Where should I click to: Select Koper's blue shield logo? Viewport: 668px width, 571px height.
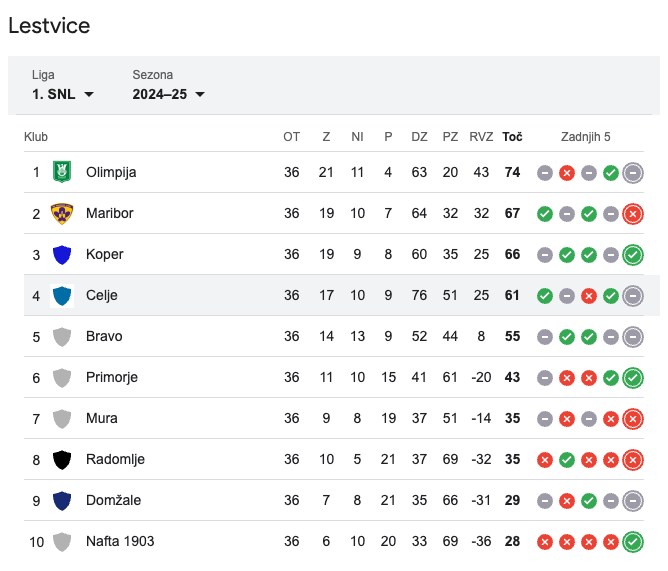pyautogui.click(x=62, y=254)
